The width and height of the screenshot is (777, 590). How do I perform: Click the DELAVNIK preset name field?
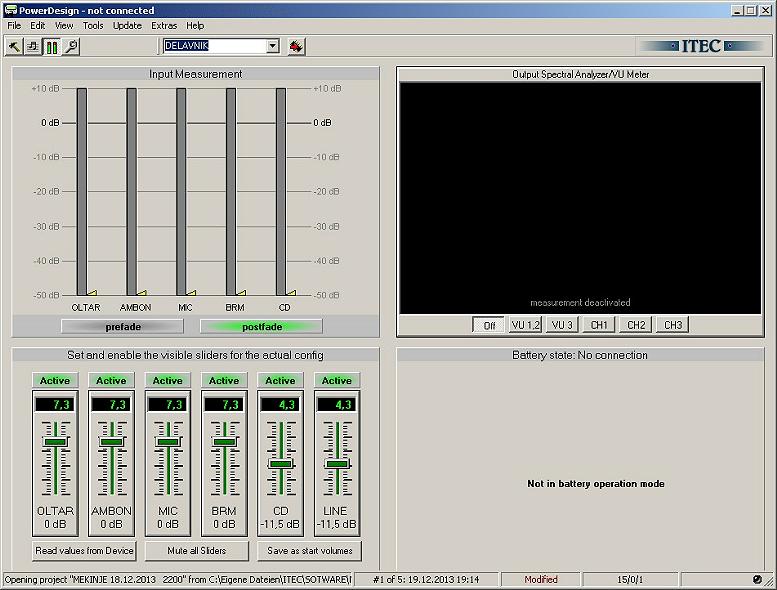(x=215, y=46)
